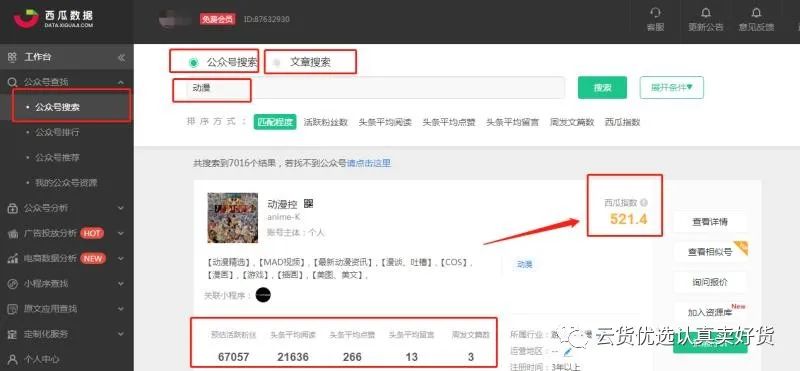Viewport: 800px width, 371px height.
Task: Sort results by 头条平均留言
Action: tap(512, 122)
